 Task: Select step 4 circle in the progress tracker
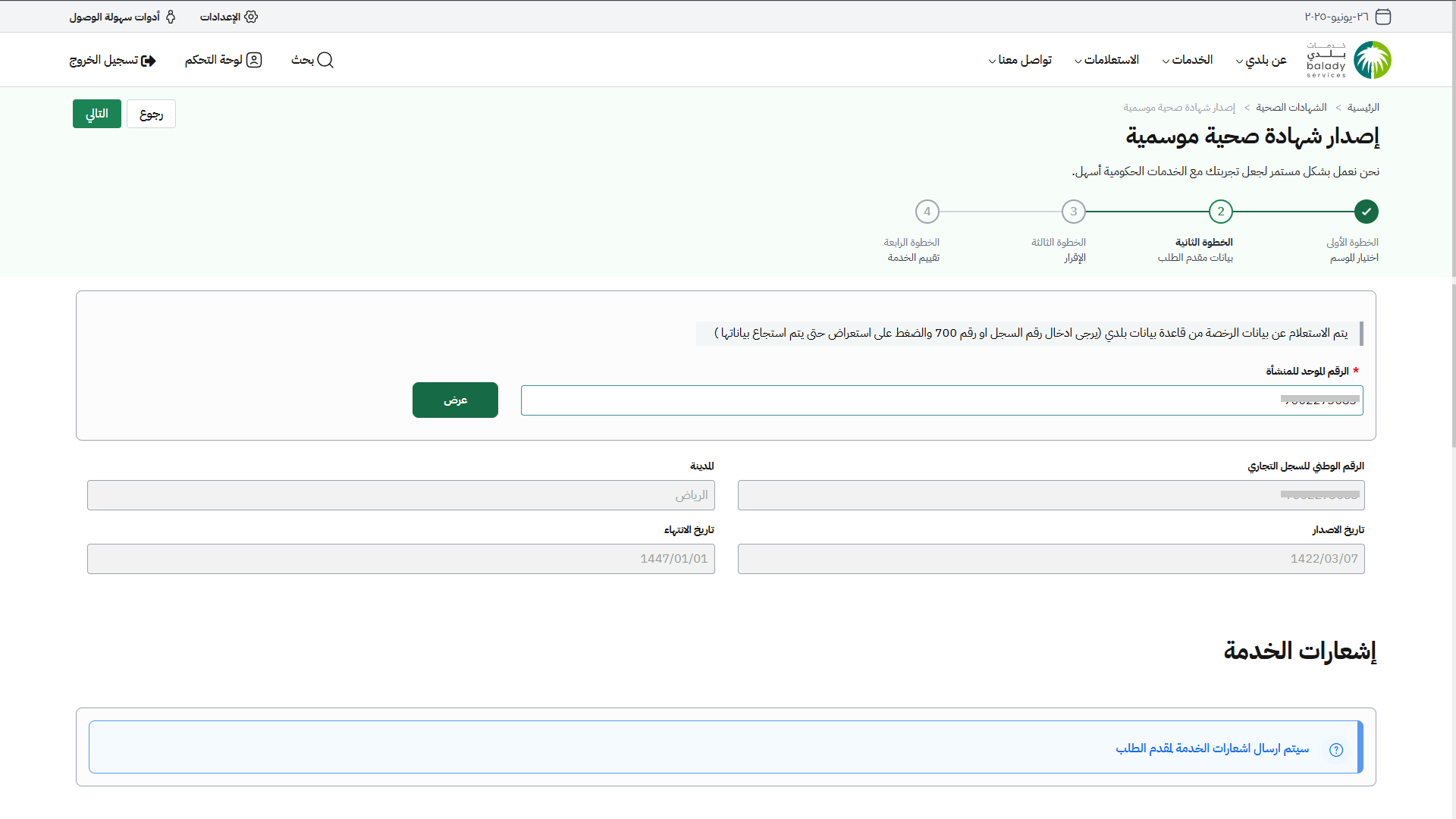[x=927, y=212]
